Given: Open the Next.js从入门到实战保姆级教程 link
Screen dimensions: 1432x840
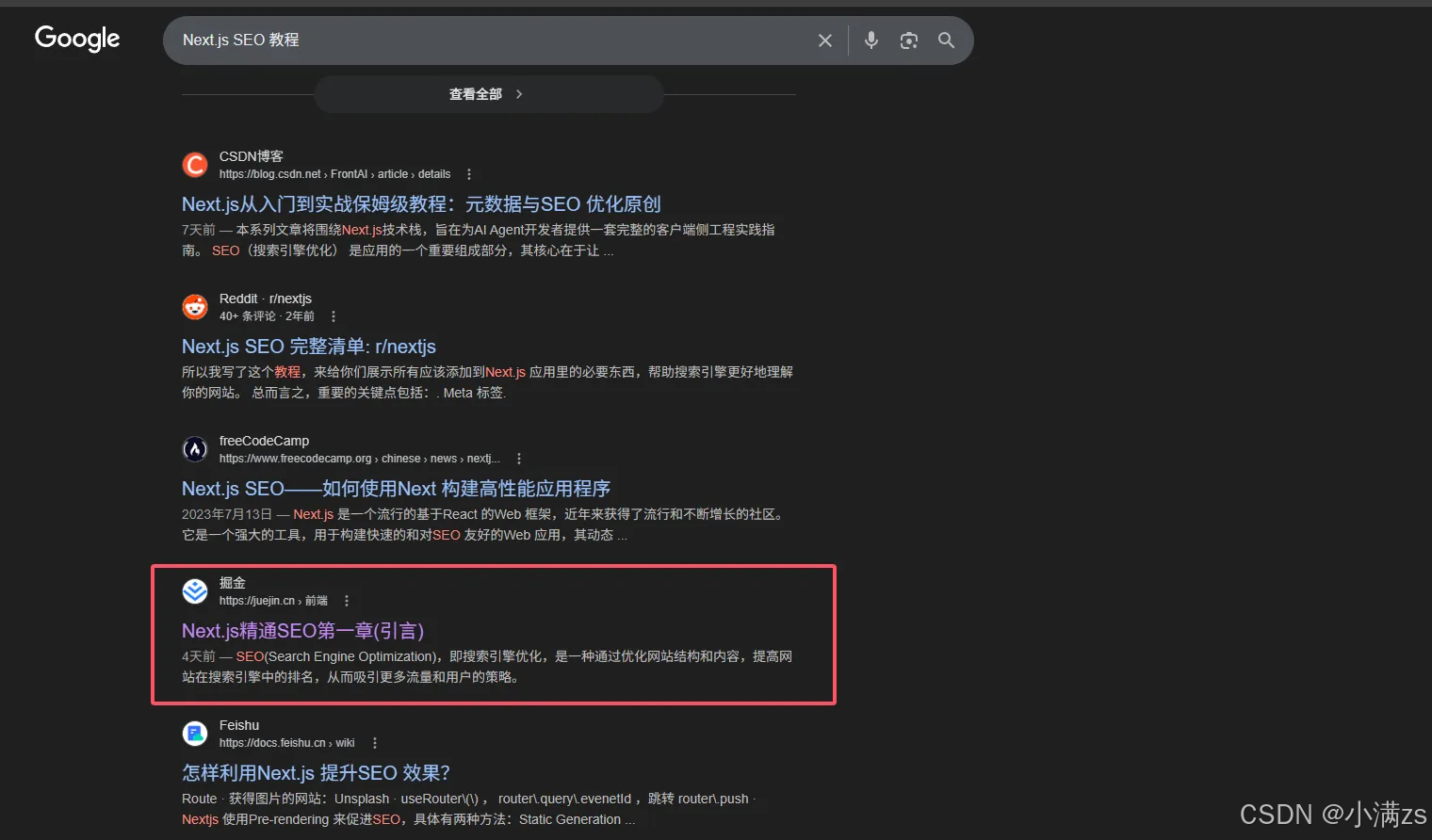Looking at the screenshot, I should [x=421, y=203].
